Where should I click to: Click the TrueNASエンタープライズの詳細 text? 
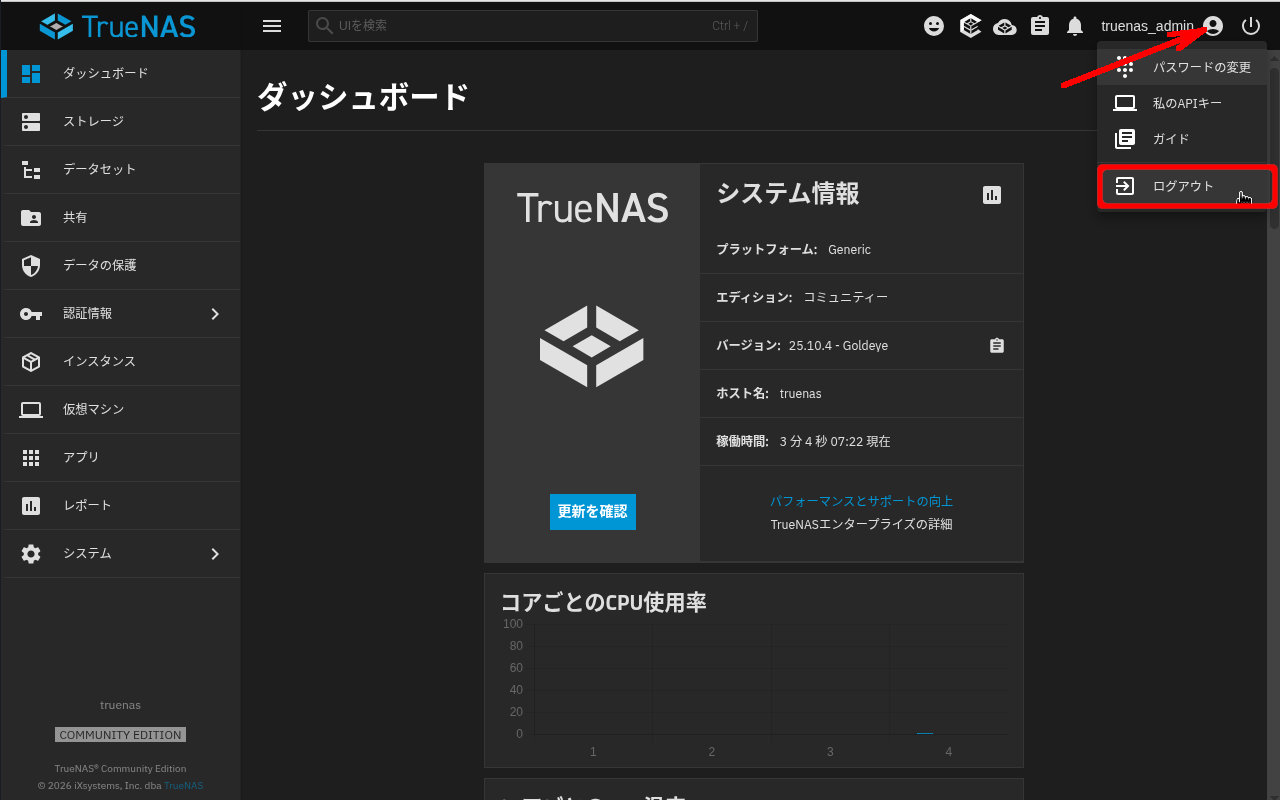tap(861, 524)
